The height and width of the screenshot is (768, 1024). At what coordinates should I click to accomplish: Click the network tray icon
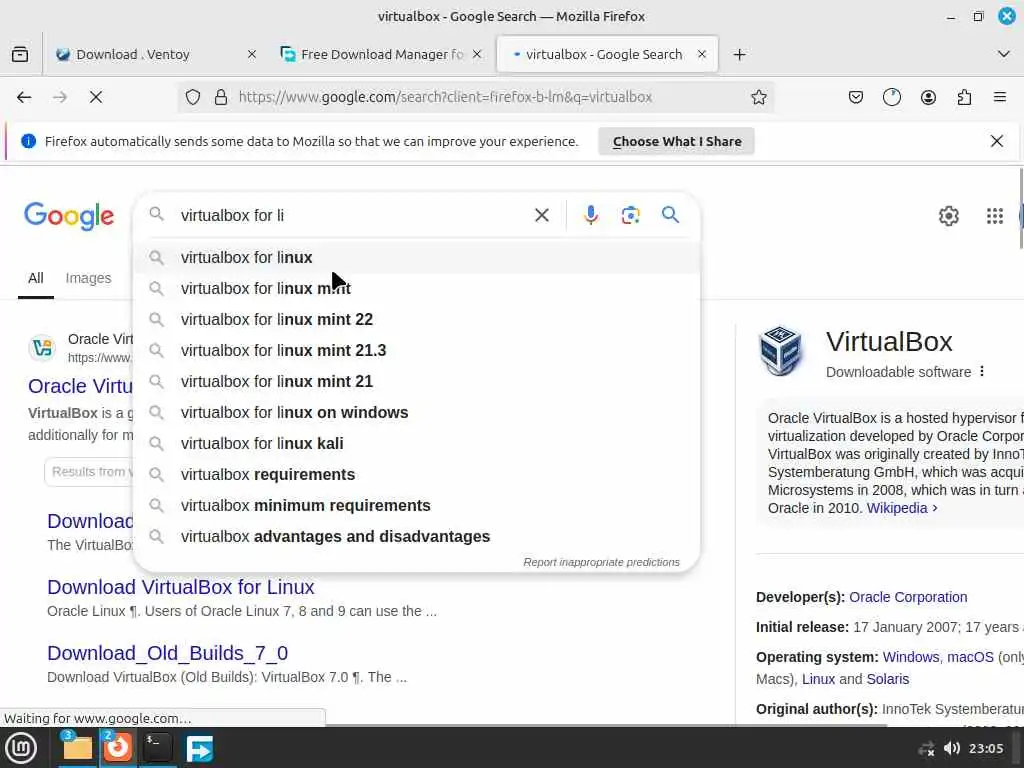[926, 748]
